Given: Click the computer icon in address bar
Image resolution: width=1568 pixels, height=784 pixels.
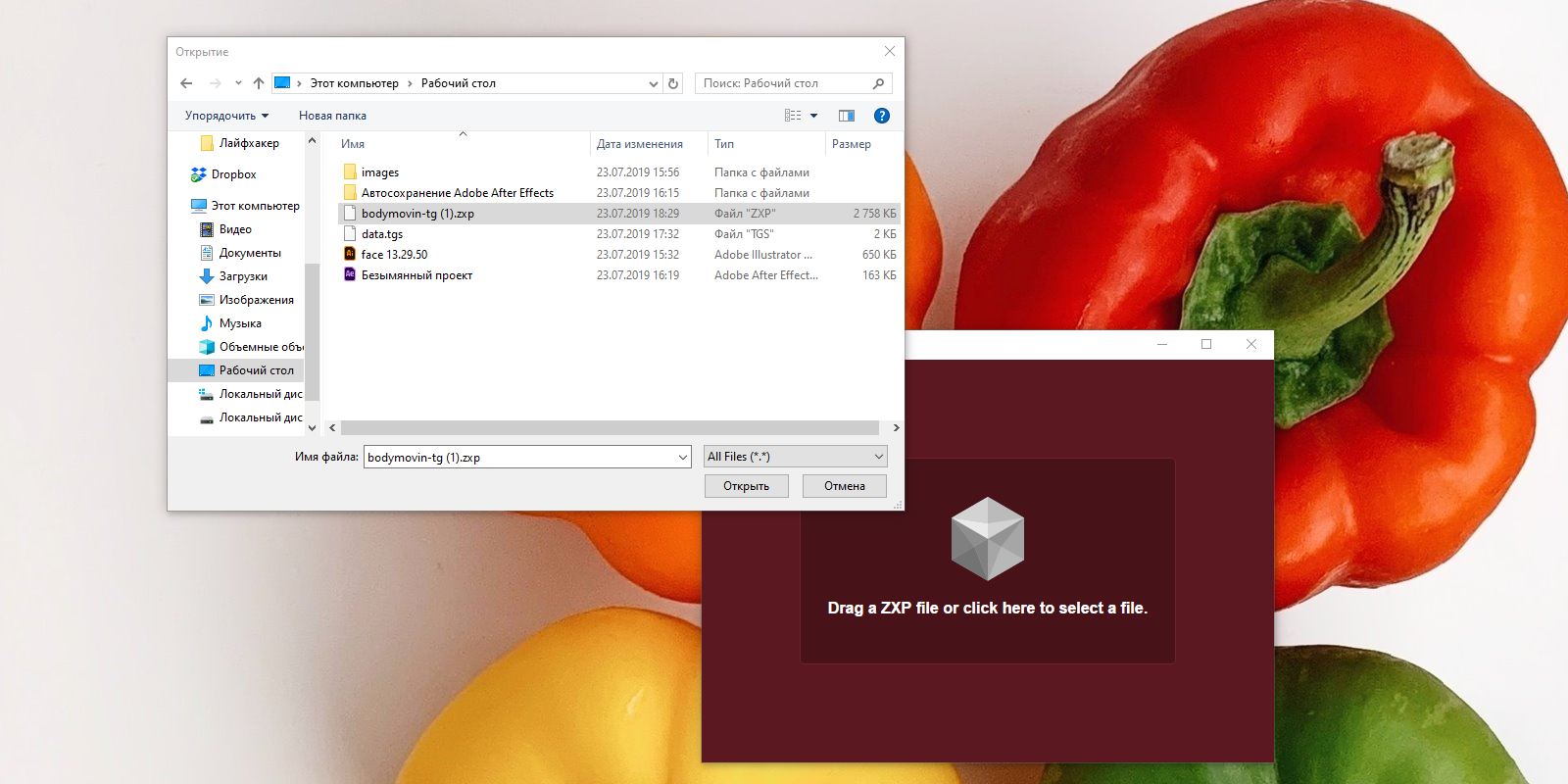Looking at the screenshot, I should pyautogui.click(x=282, y=83).
